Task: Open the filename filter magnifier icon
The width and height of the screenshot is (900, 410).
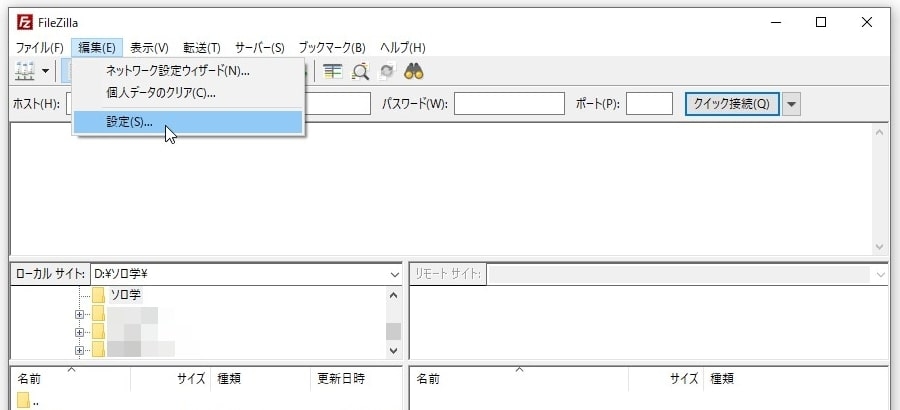Action: tap(360, 72)
